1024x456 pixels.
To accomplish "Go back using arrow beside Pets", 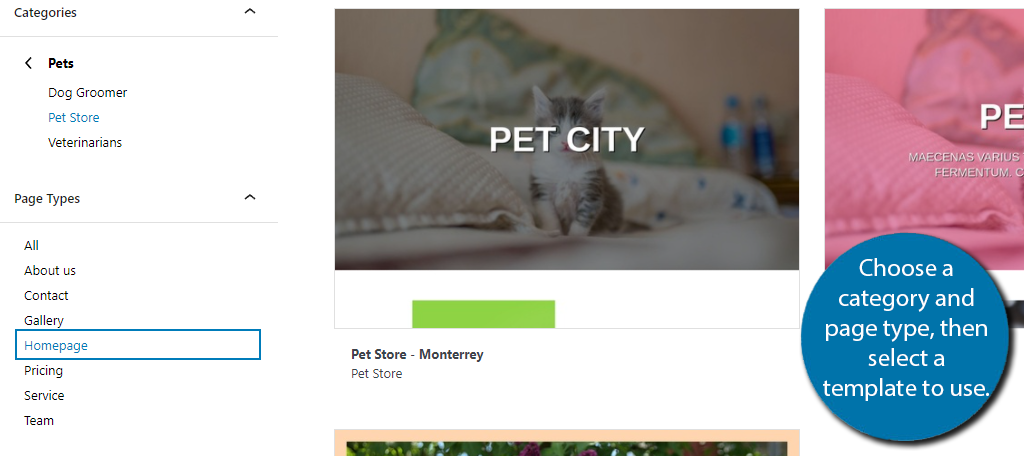I will 28,63.
